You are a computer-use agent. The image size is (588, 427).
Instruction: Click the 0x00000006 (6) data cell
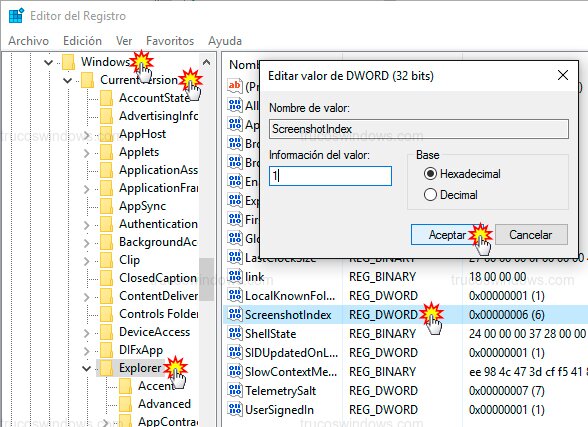[x=507, y=315]
